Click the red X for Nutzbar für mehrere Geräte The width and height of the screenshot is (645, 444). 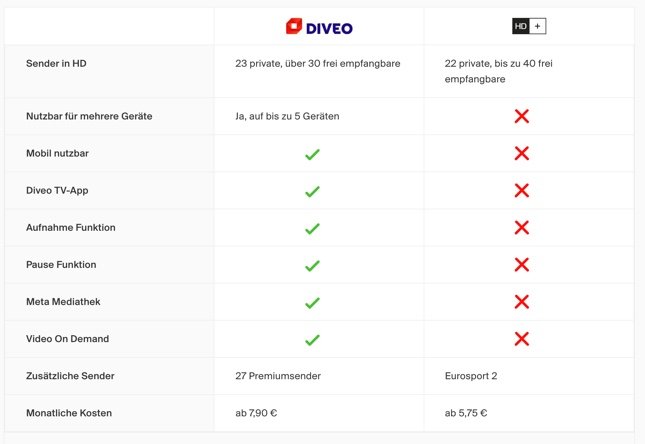click(x=521, y=116)
